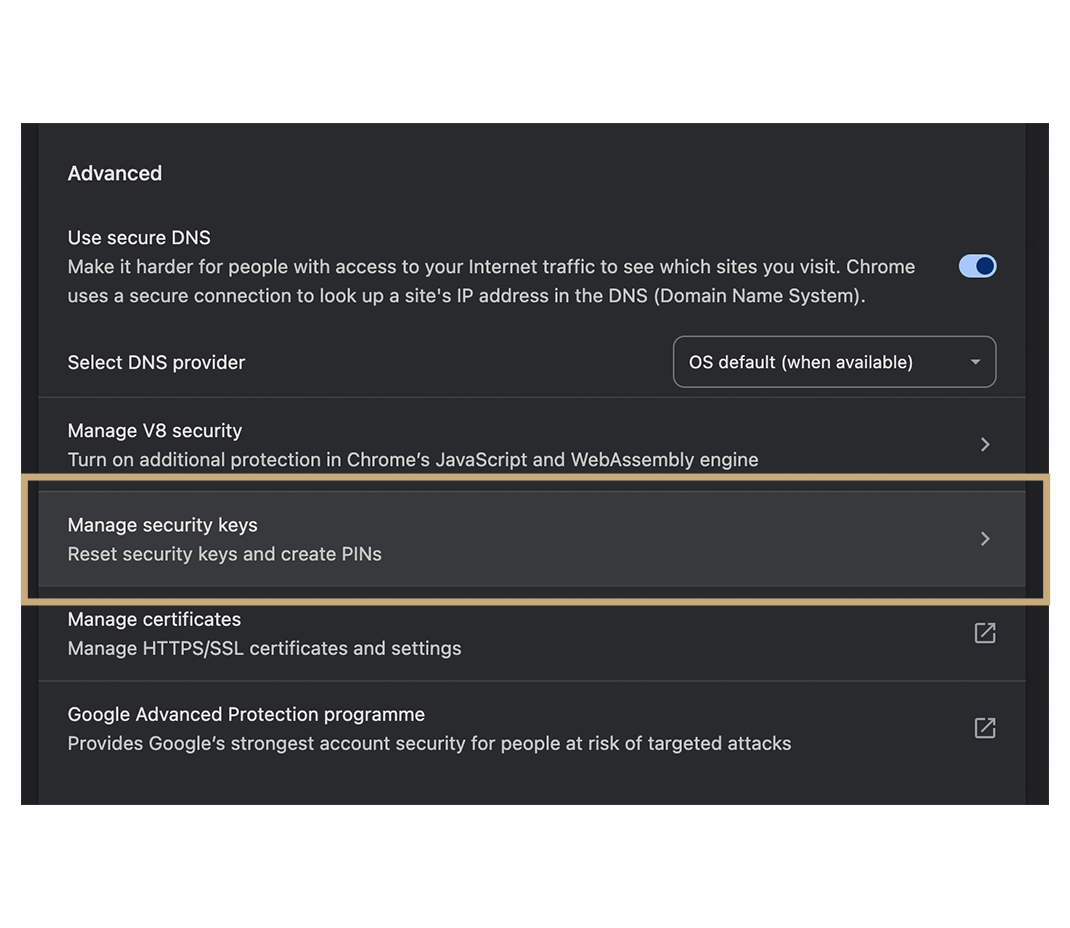Click the strongest account security description text
This screenshot has width=1070, height=928.
(x=429, y=743)
